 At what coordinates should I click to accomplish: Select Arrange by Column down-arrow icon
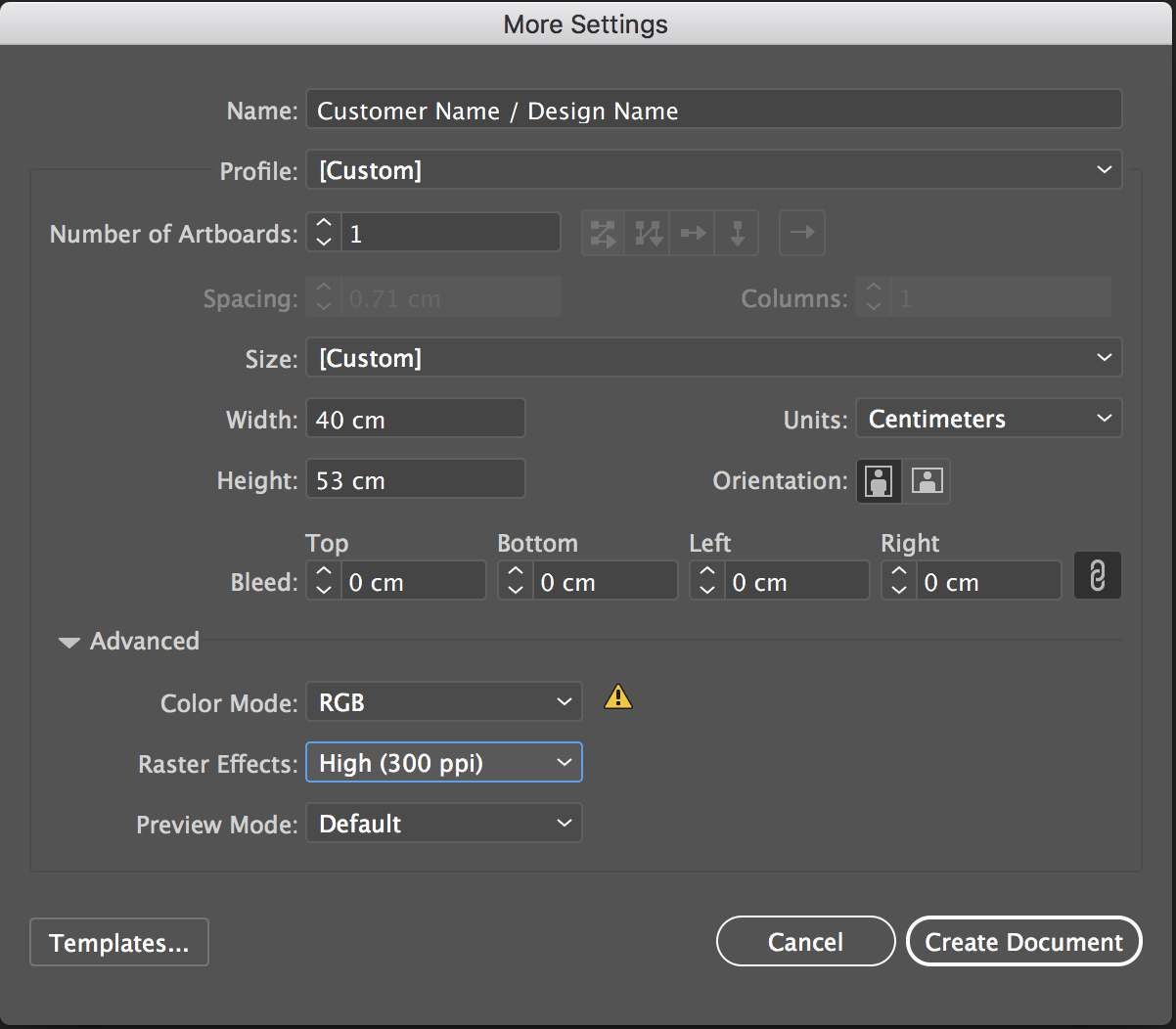(x=737, y=234)
